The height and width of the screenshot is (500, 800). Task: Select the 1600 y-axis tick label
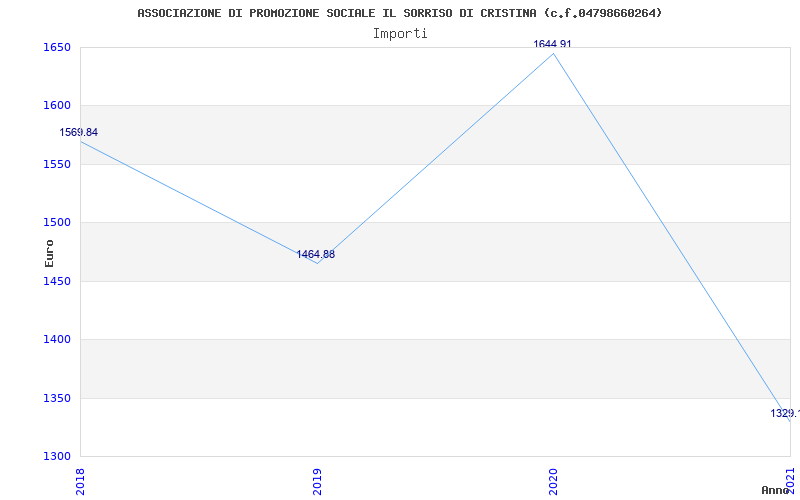tap(57, 106)
